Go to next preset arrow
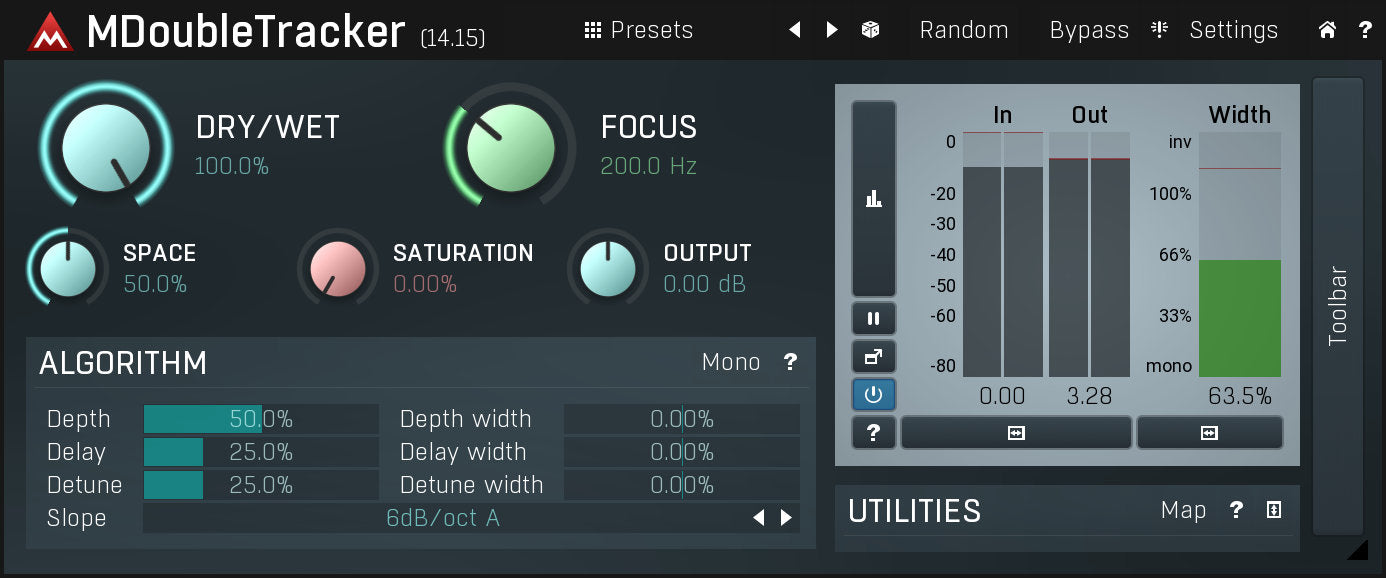Viewport: 1386px width, 578px height. (x=832, y=30)
